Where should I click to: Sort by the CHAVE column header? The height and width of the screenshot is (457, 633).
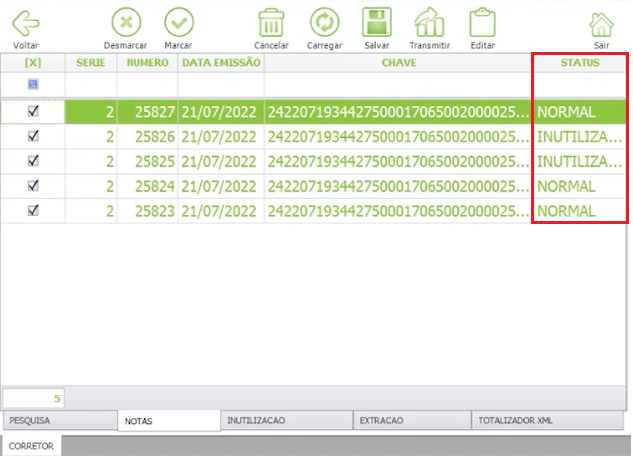point(398,63)
